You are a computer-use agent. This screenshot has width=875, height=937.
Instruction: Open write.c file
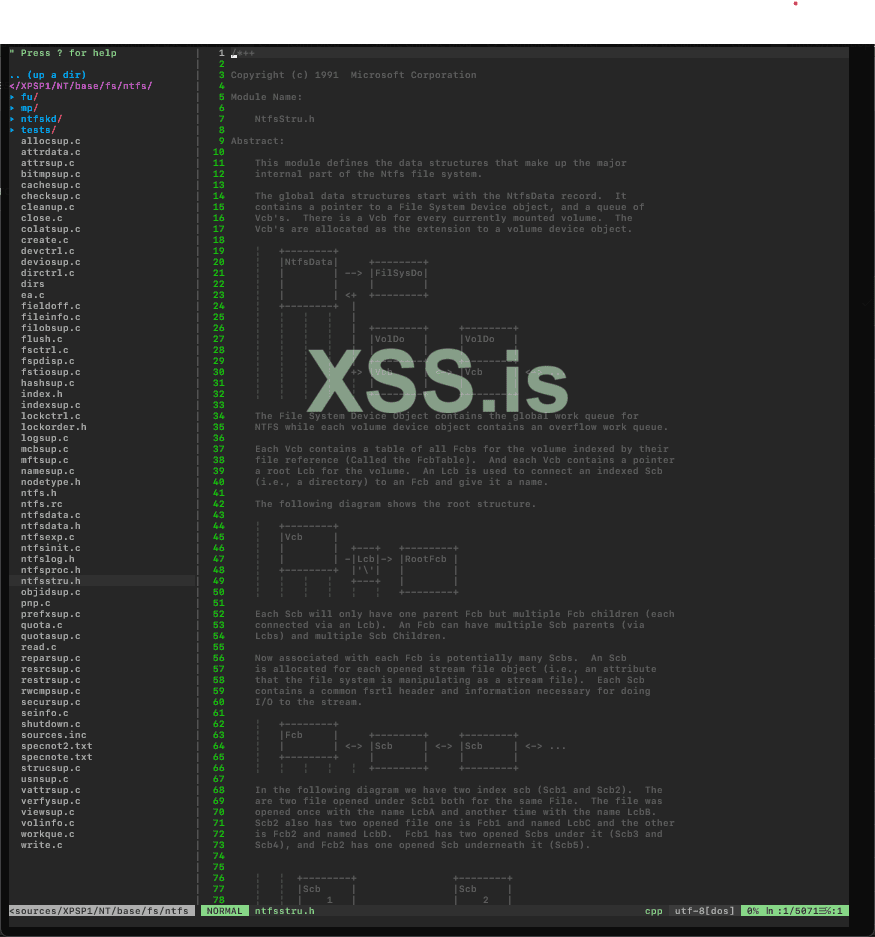(x=42, y=845)
